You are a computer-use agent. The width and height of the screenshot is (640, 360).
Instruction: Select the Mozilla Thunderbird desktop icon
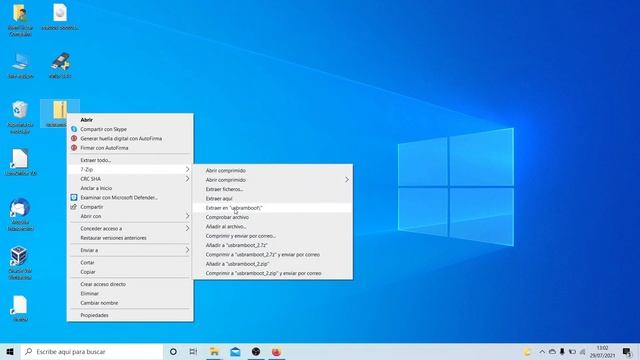click(x=20, y=207)
